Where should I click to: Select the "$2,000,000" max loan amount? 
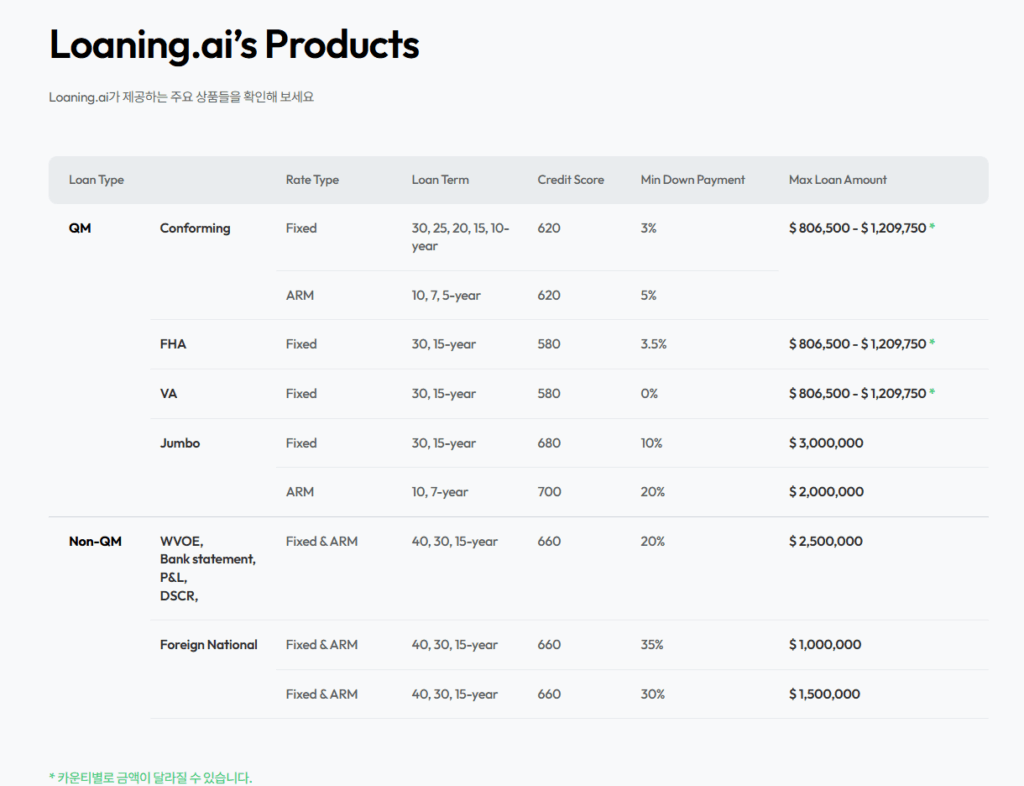click(x=826, y=492)
